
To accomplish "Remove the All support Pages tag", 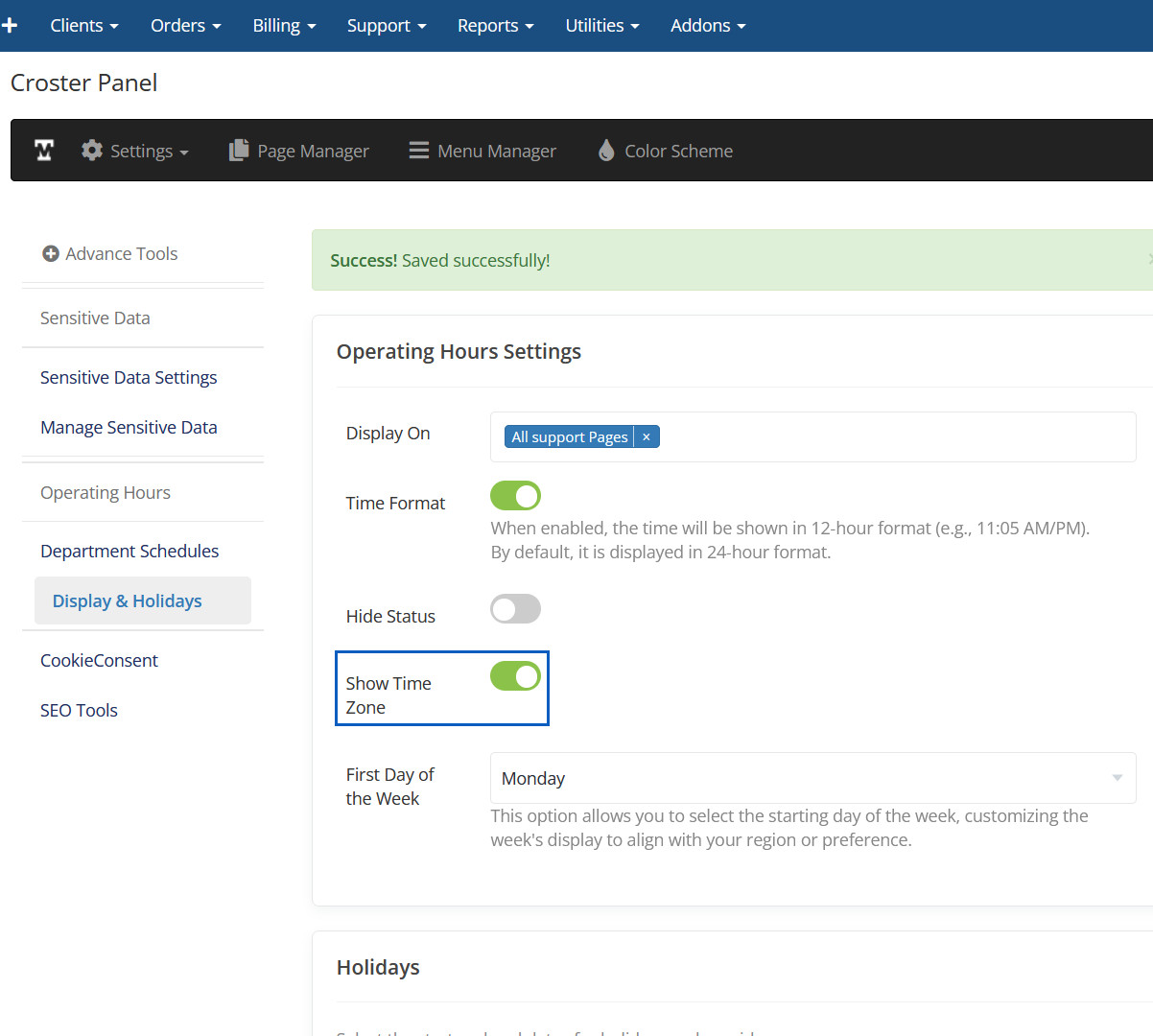I will [647, 437].
